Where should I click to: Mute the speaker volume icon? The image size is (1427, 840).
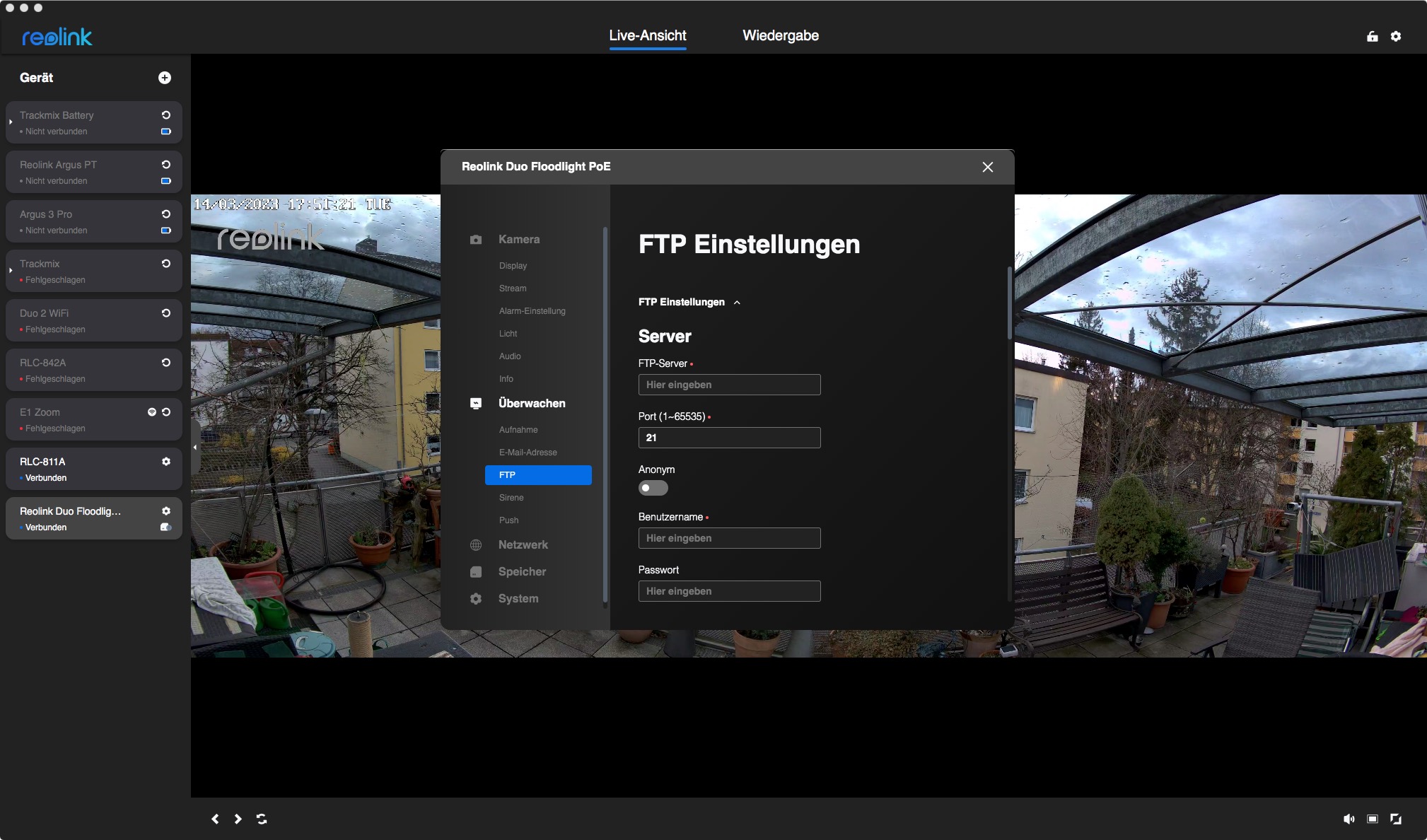(1349, 819)
